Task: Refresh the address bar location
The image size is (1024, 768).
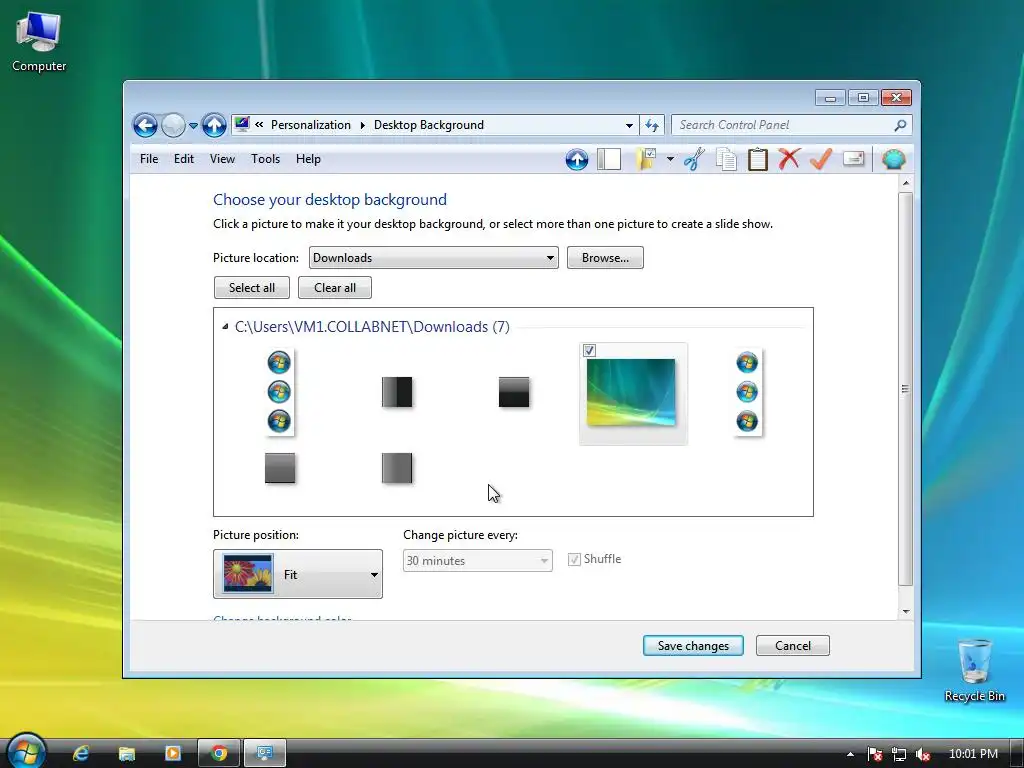Action: click(x=652, y=125)
